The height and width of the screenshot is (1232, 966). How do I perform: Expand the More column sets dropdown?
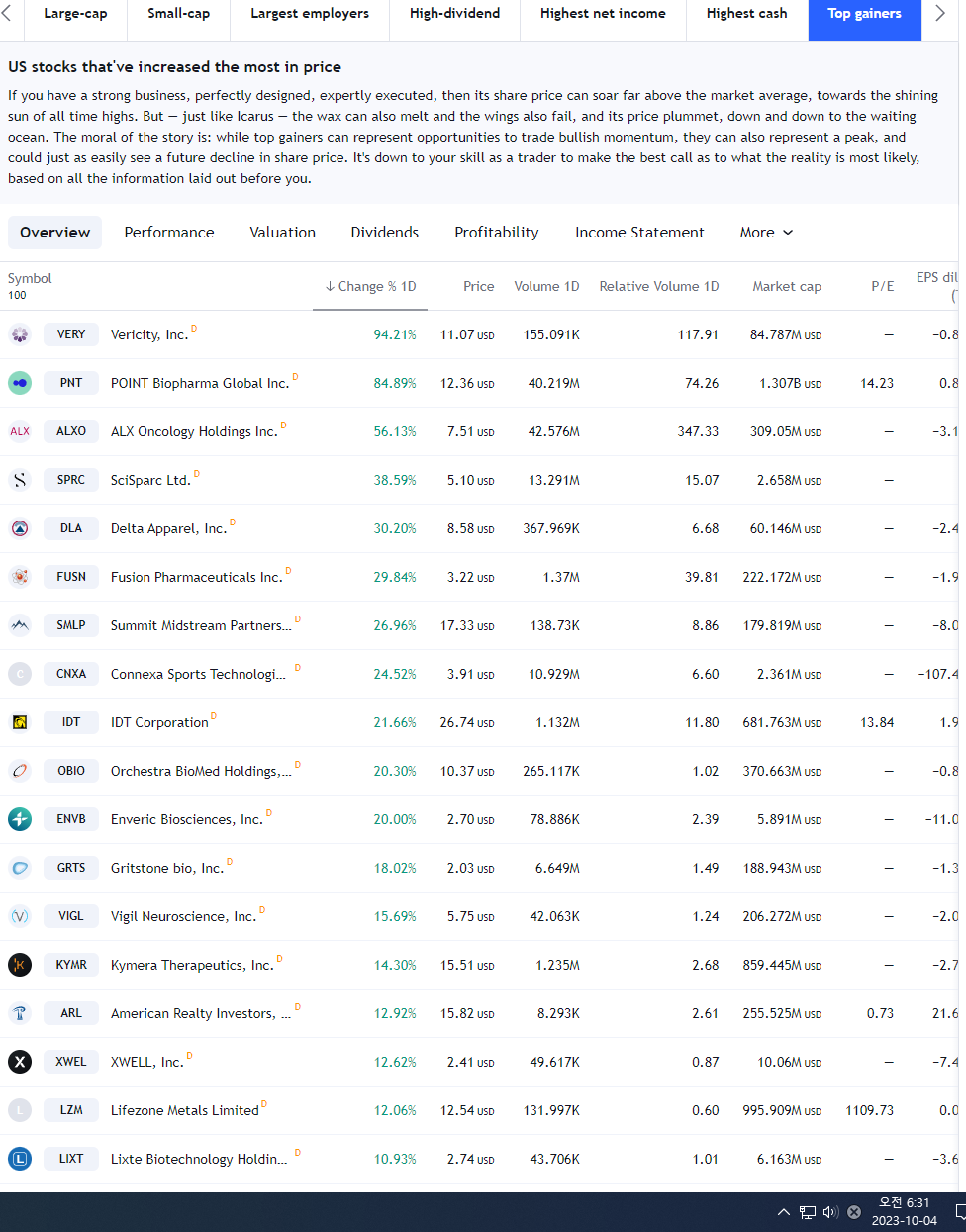766,233
